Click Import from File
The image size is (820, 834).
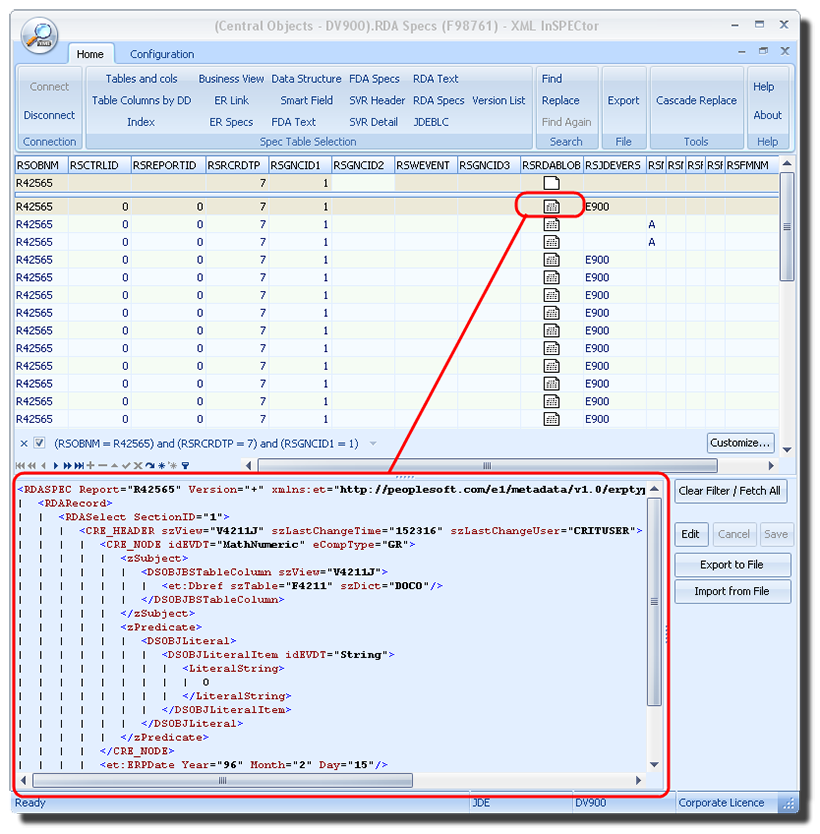point(732,591)
